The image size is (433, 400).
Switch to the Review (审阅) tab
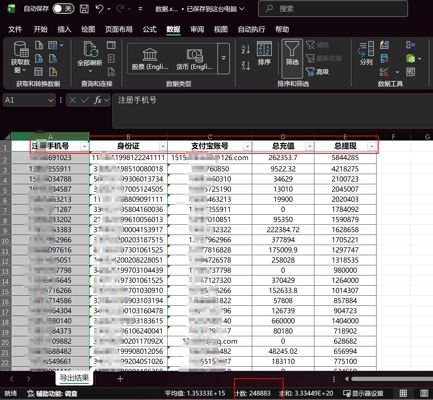[197, 29]
